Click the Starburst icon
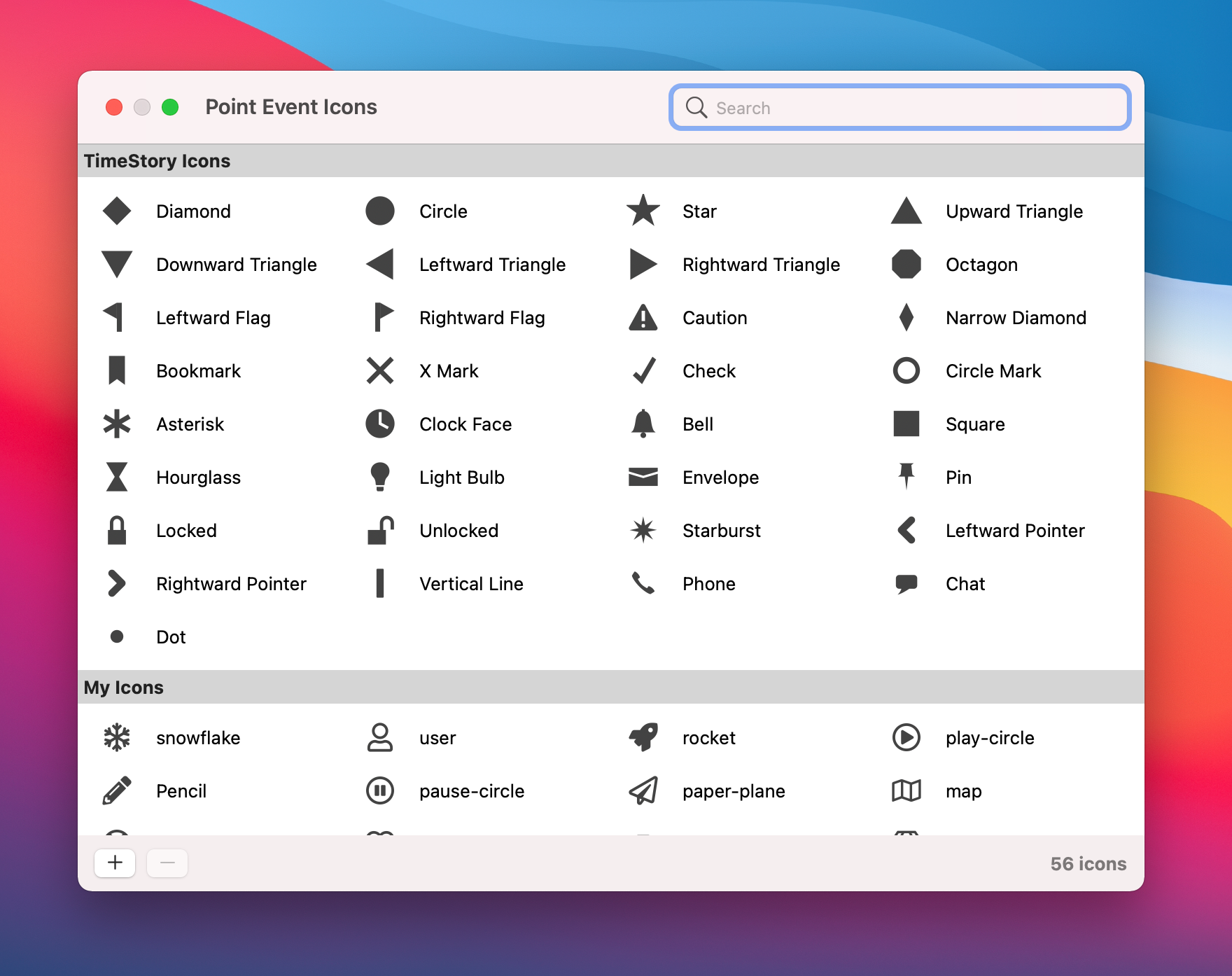The image size is (1232, 976). coord(642,530)
